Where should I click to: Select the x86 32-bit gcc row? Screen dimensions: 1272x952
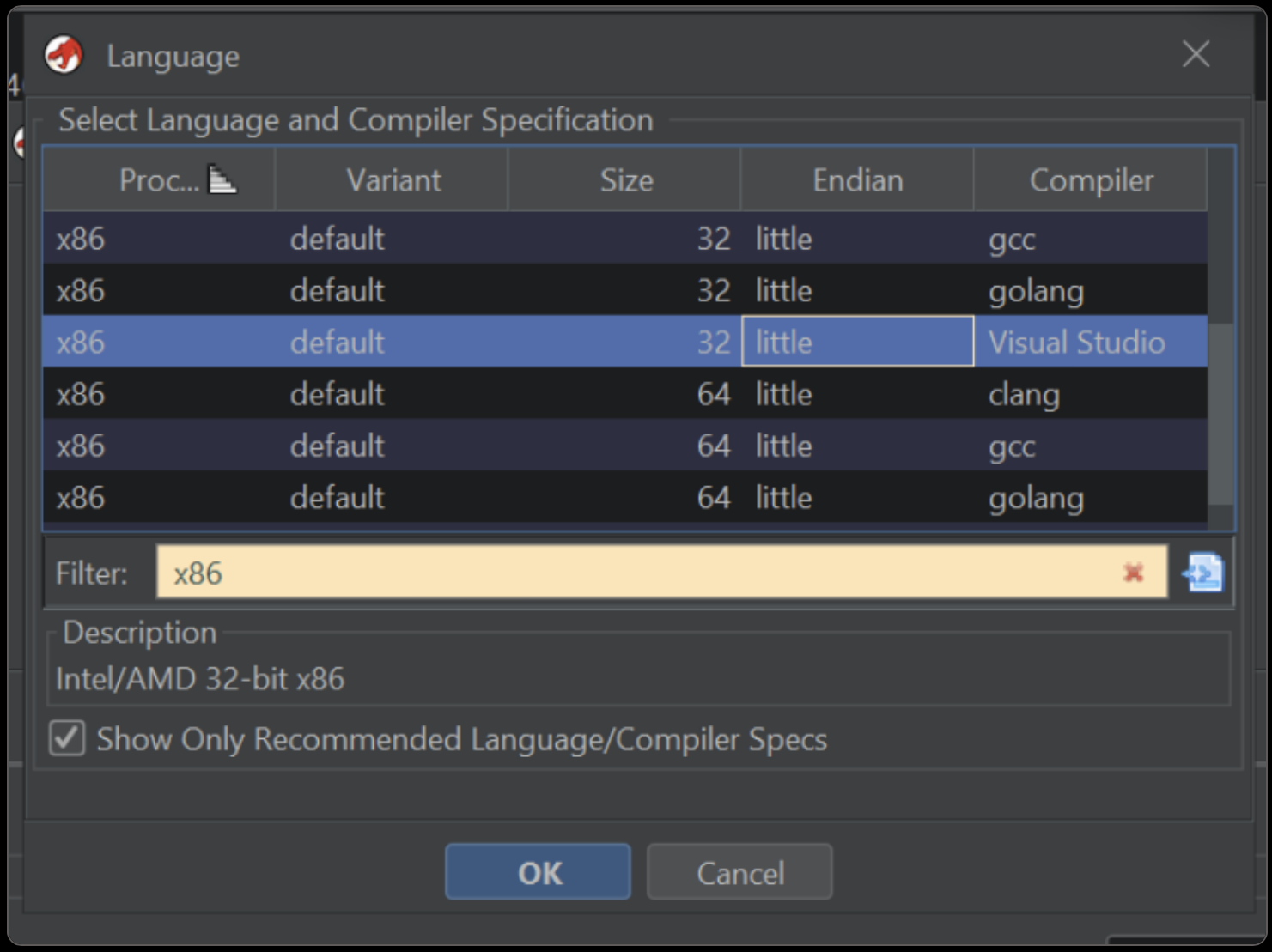coord(601,239)
